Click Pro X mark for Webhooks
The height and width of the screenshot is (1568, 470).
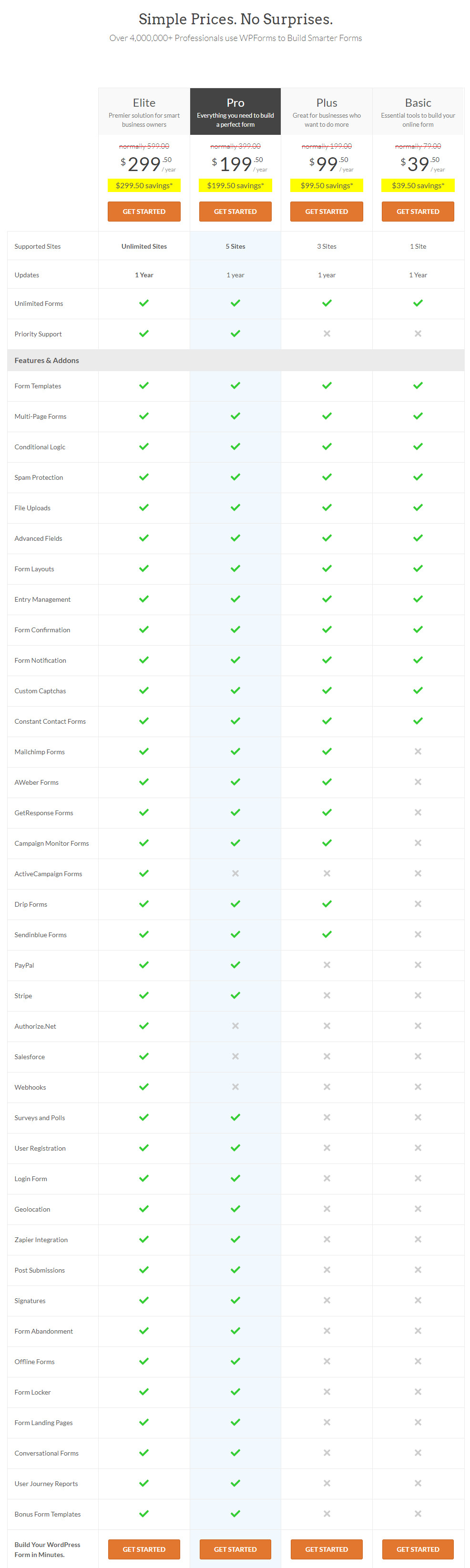(235, 1086)
